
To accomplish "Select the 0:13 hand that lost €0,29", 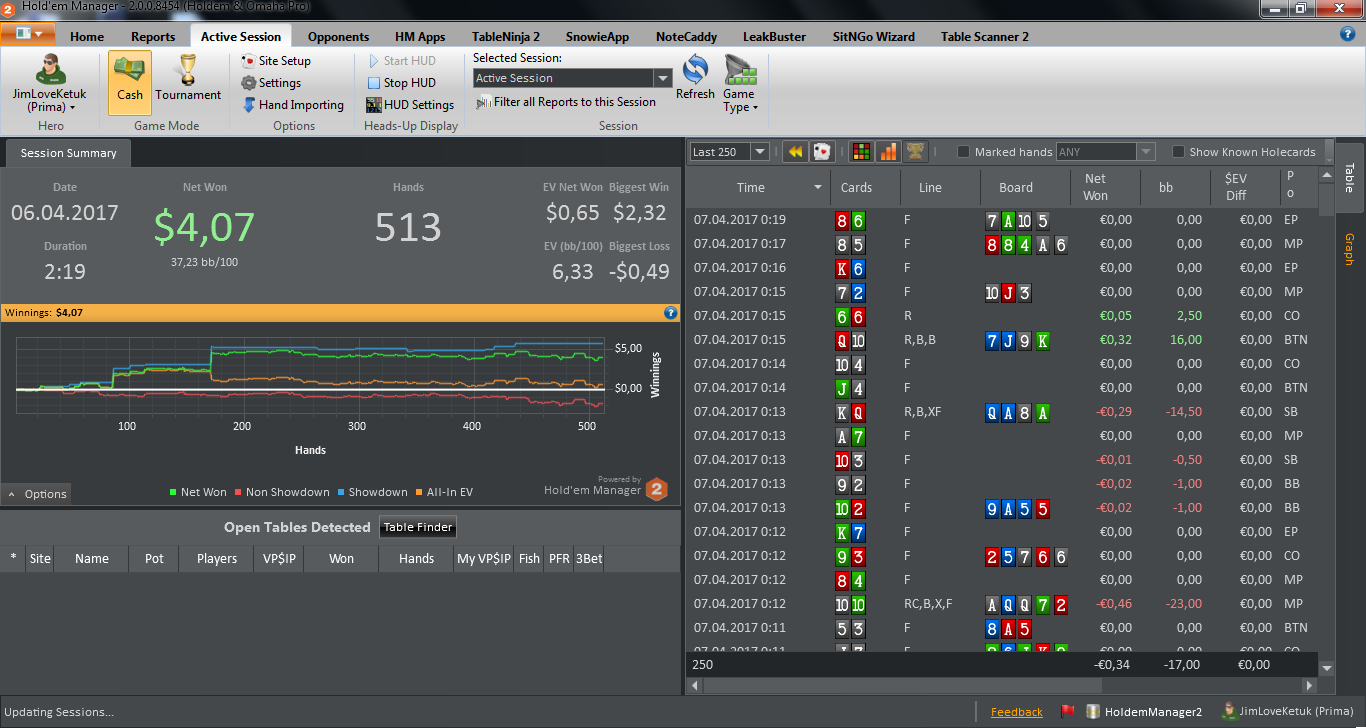I will tap(1003, 412).
